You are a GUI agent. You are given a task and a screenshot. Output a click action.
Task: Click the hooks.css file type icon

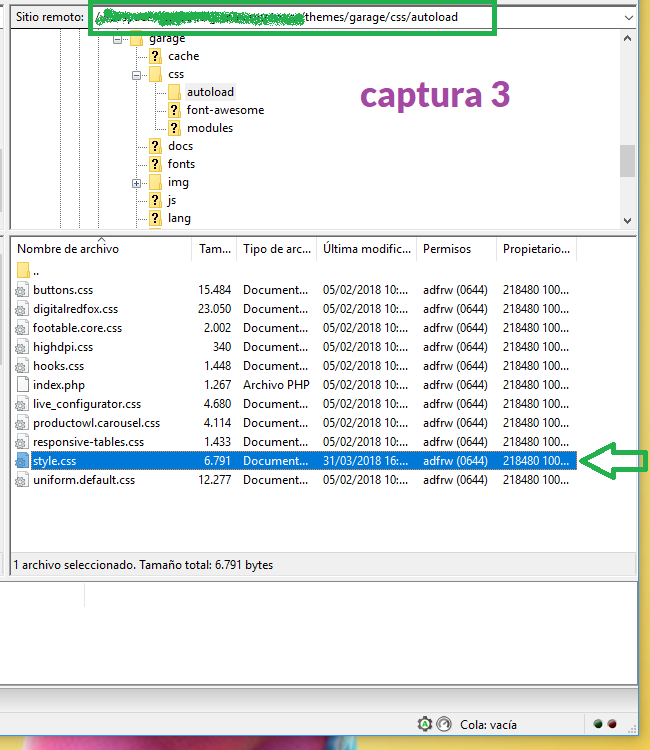(22, 366)
